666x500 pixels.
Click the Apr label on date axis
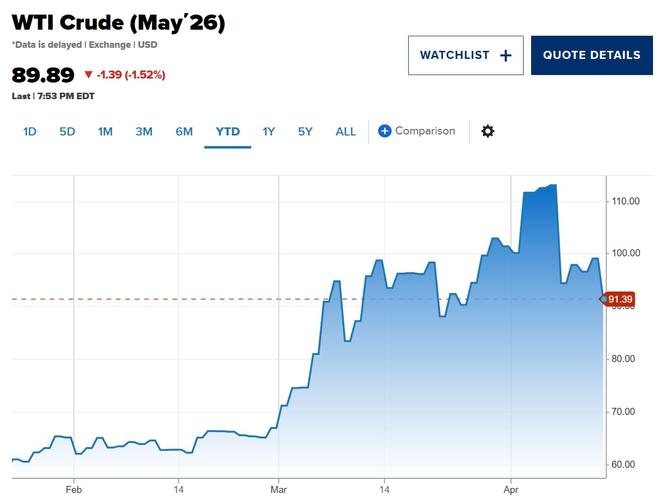[x=511, y=490]
